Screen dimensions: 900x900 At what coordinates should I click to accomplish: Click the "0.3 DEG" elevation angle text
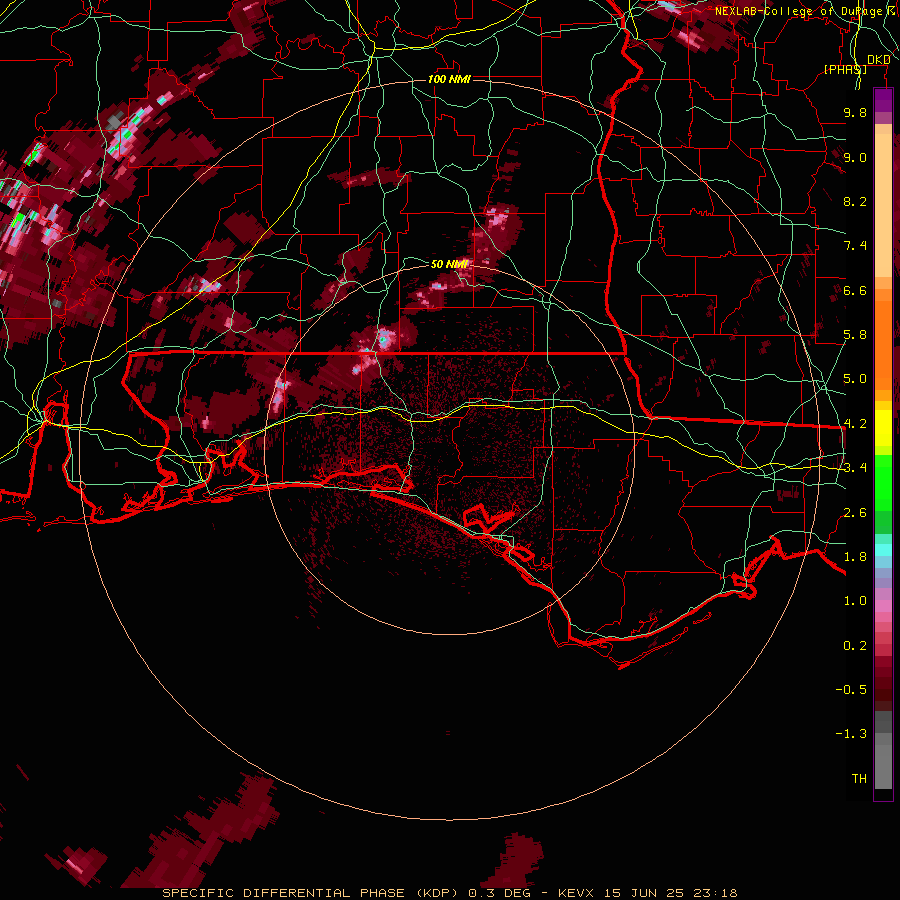(x=499, y=893)
